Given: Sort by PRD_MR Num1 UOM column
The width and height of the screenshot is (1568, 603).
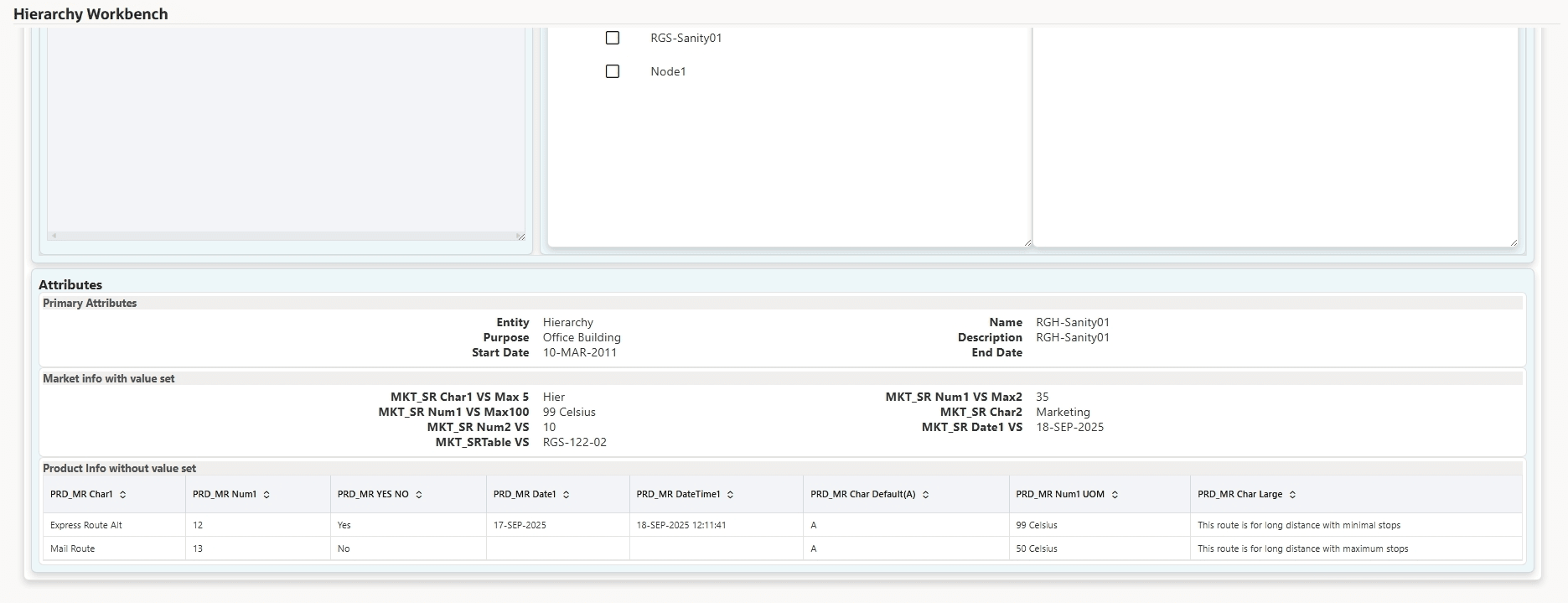Looking at the screenshot, I should 1115,495.
